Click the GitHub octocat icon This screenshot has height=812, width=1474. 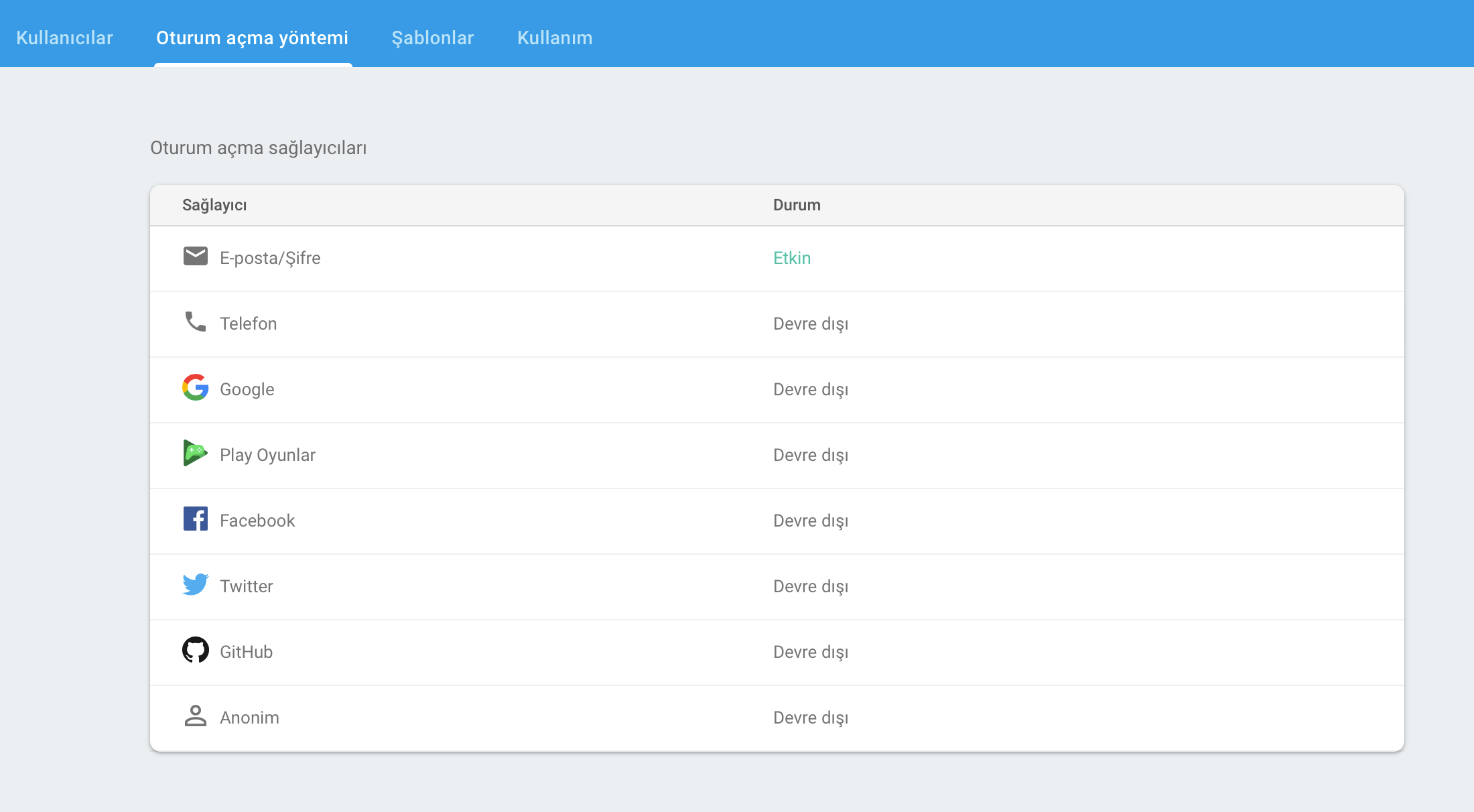point(196,650)
